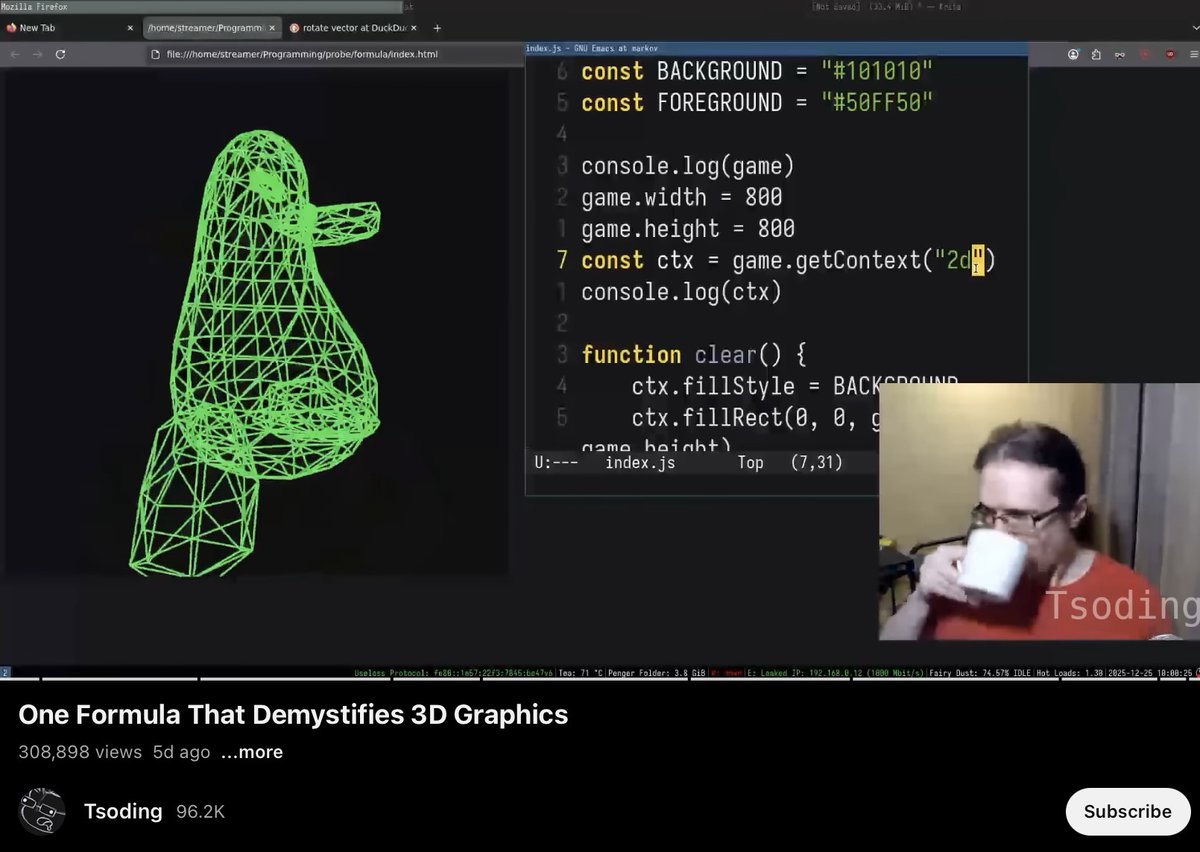Close the New Tab tab with its X
This screenshot has width=1200, height=852.
click(130, 28)
